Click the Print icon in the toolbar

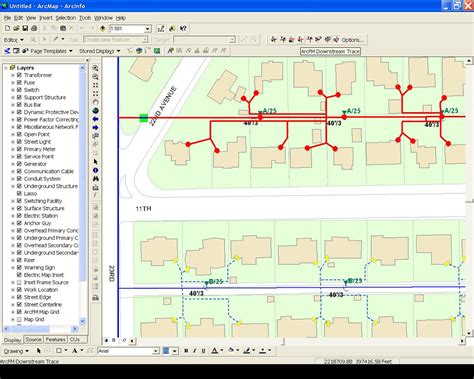click(34, 29)
